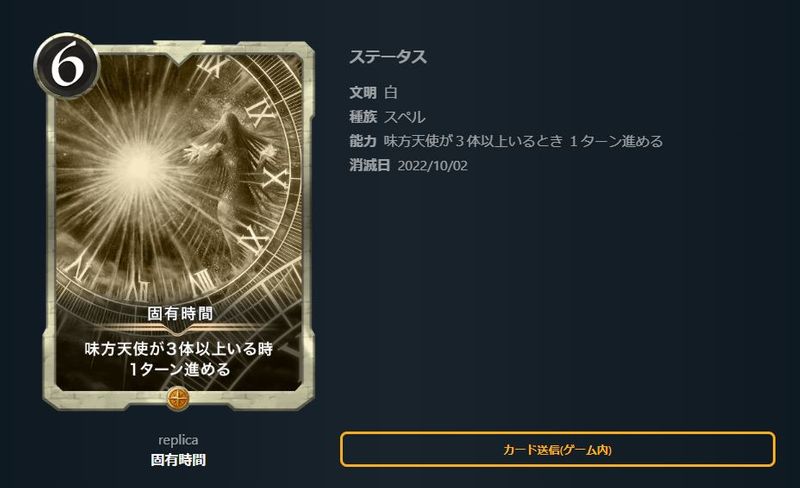Viewport: 800px width, 488px height.
Task: Click the top notch ornament of card frame
Action: (x=179, y=51)
